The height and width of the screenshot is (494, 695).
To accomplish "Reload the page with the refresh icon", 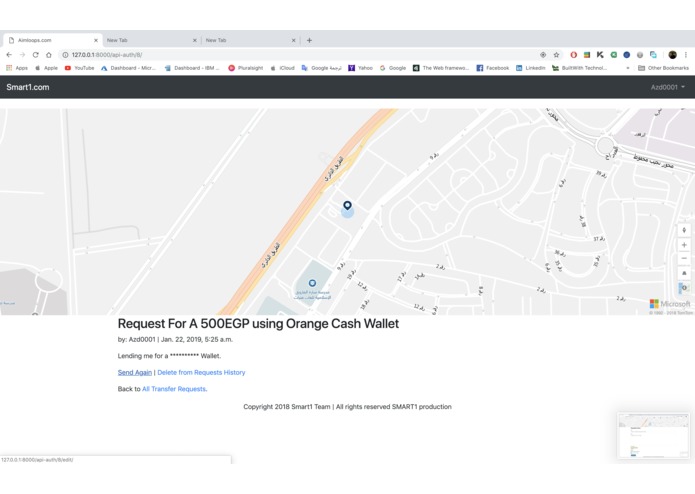I will point(35,55).
